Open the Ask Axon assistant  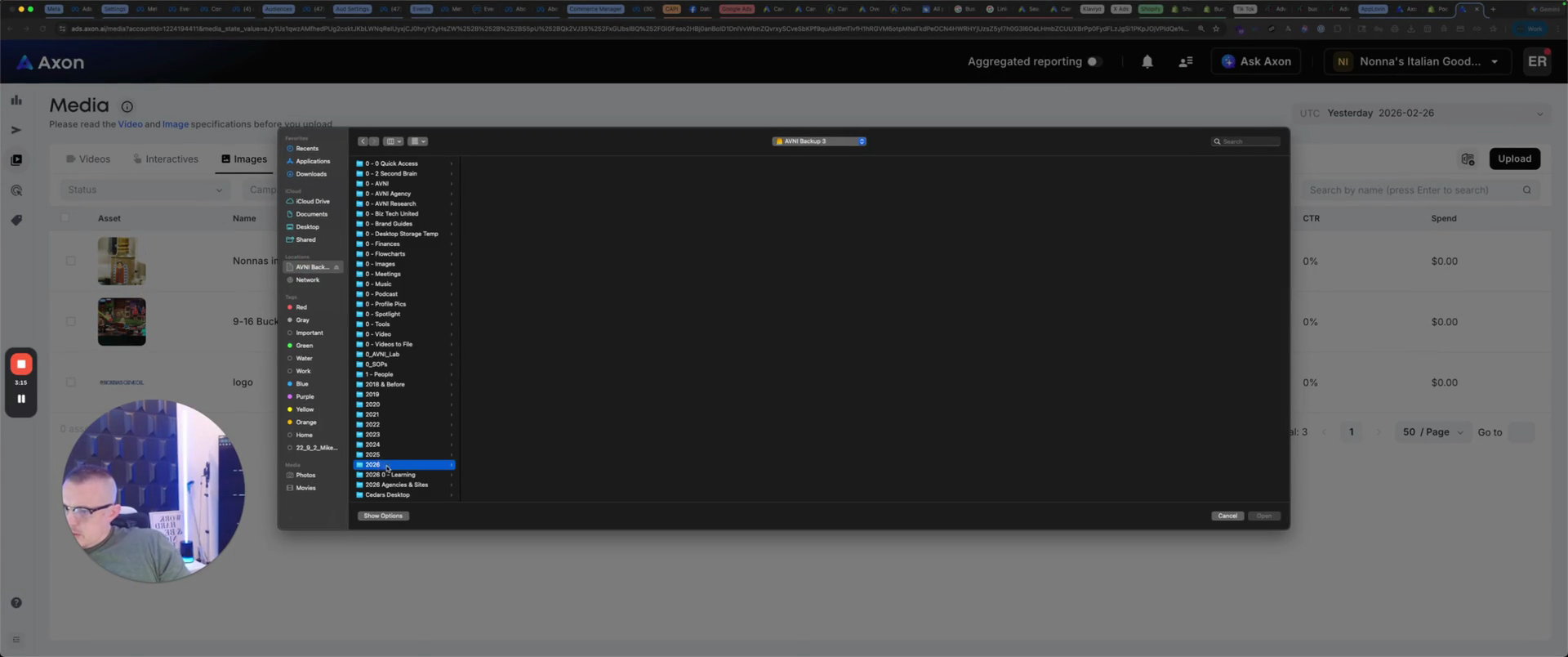click(x=1255, y=62)
